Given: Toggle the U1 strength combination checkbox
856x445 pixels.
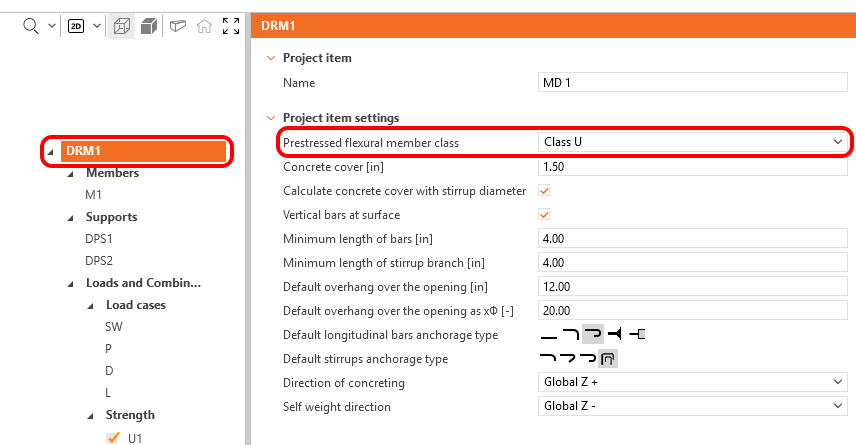Looking at the screenshot, I should (113, 437).
